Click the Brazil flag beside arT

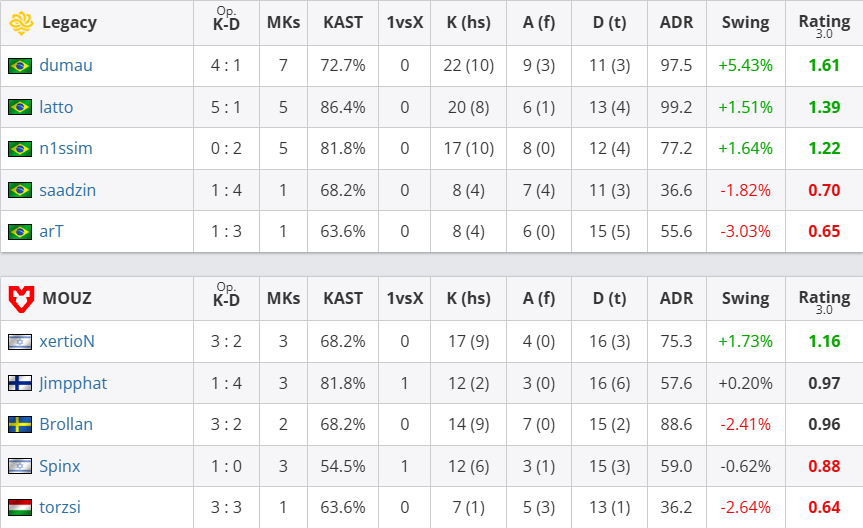pyautogui.click(x=19, y=231)
